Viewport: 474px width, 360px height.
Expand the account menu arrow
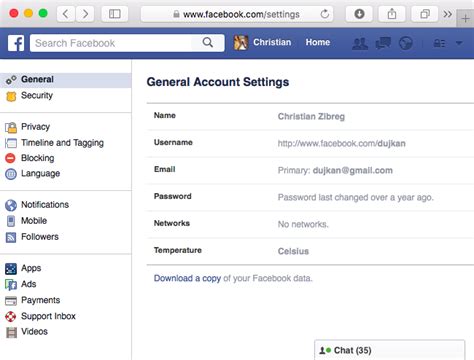(x=459, y=43)
